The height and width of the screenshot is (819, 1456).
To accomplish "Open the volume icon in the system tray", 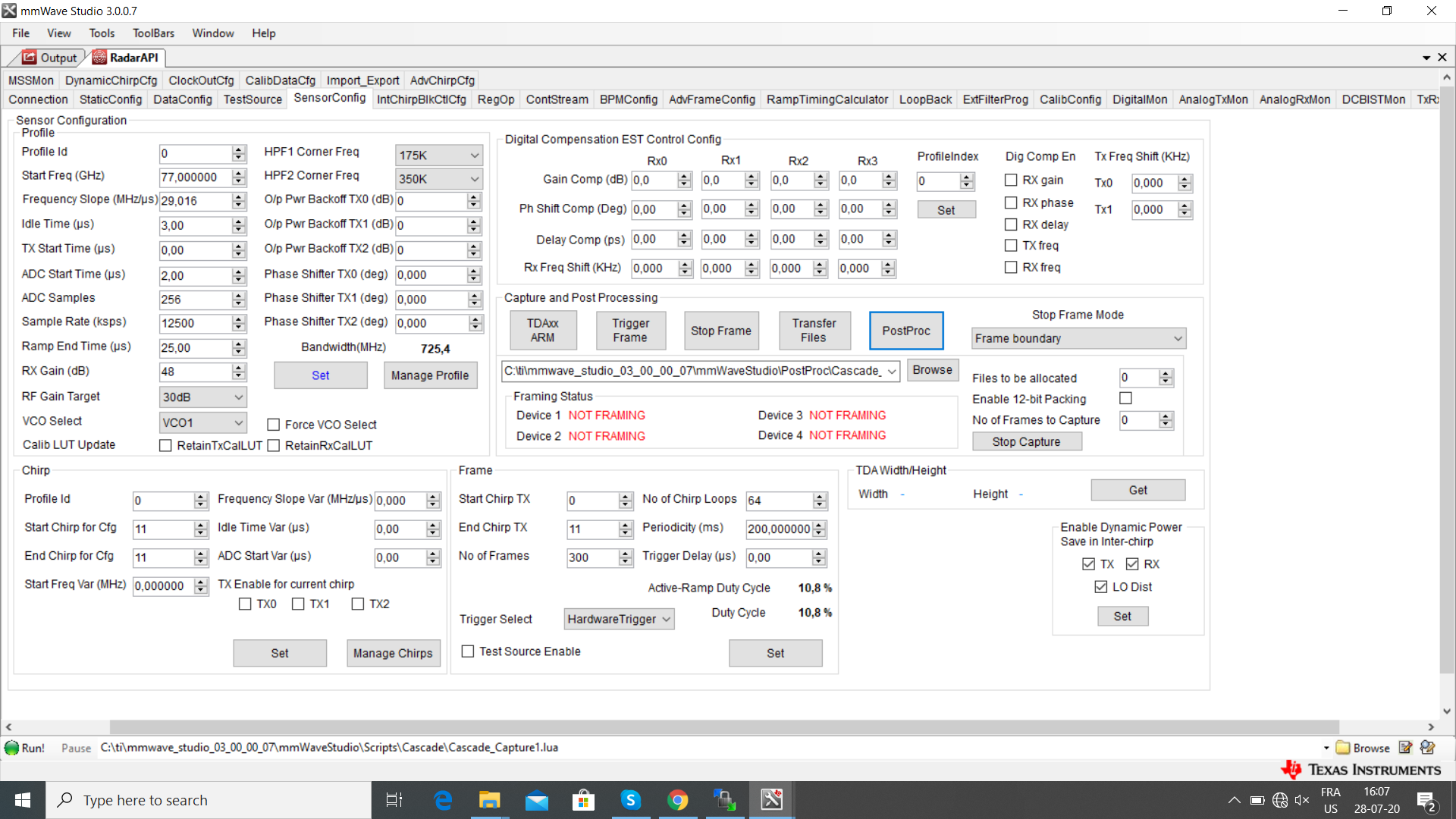I will pos(1302,799).
